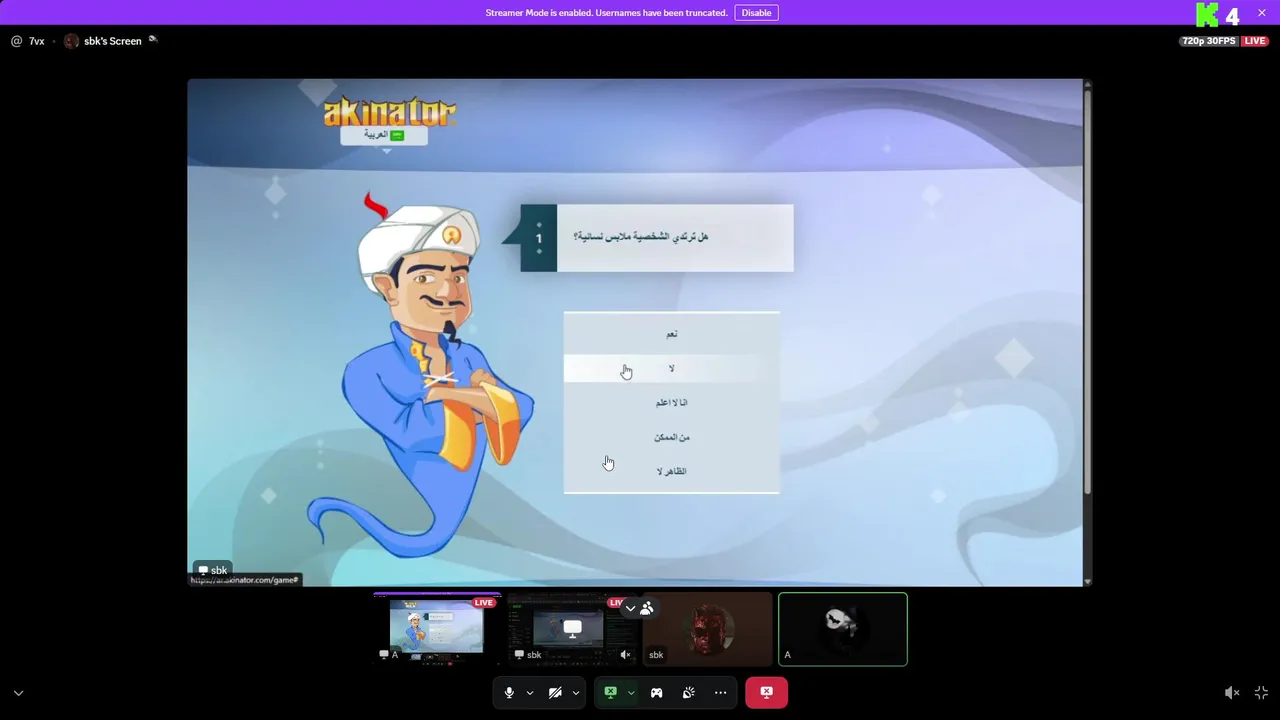This screenshot has width=1280, height=720.
Task: Exit full screen view
Action: pos(1261,692)
